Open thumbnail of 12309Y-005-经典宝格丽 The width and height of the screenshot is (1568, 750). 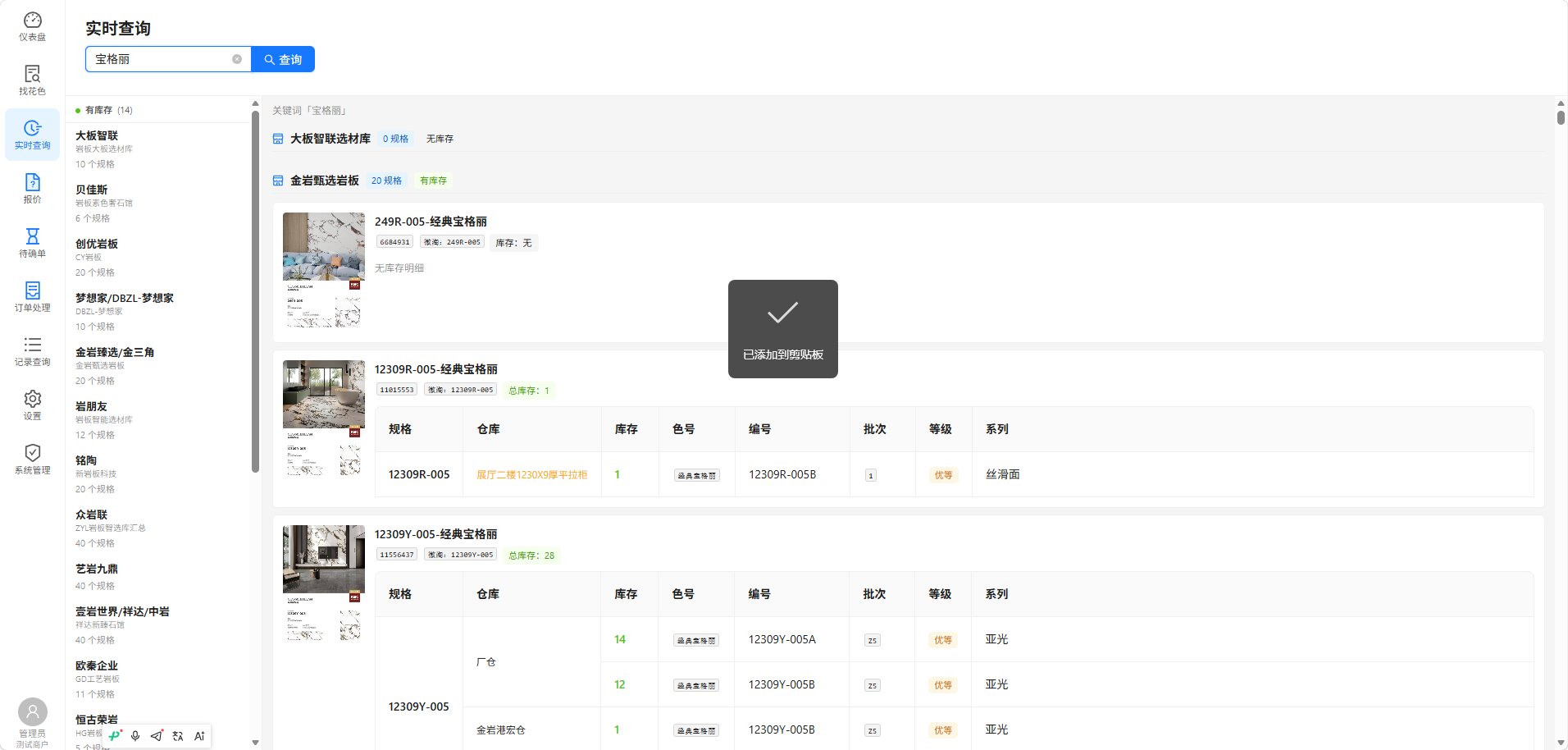[x=324, y=583]
